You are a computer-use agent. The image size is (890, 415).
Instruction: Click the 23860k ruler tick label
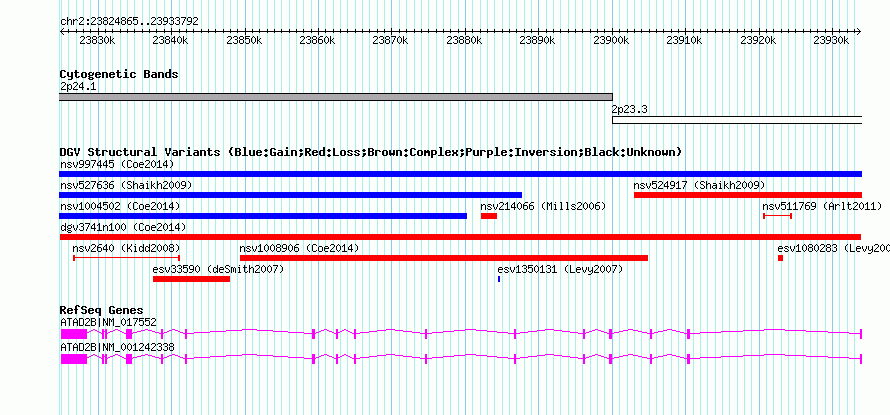pyautogui.click(x=318, y=40)
